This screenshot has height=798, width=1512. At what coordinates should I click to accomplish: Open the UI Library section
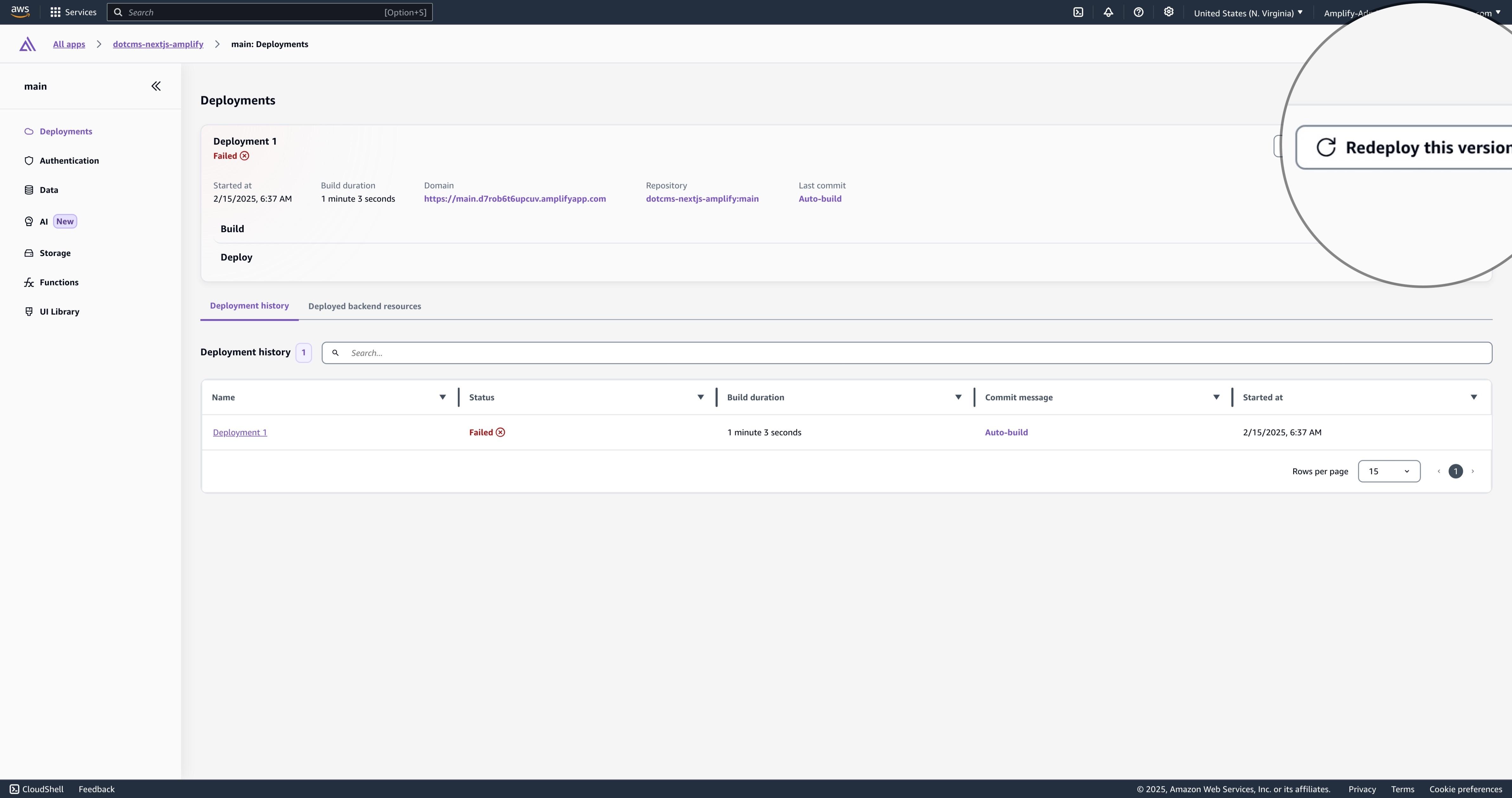[59, 311]
